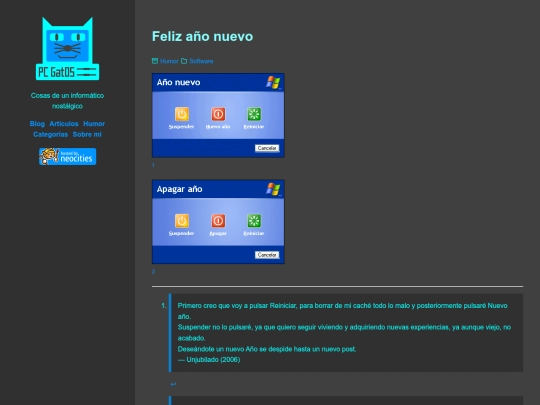Click the tag icon beside Humor
Screen dimensions: 540x405
155,61
